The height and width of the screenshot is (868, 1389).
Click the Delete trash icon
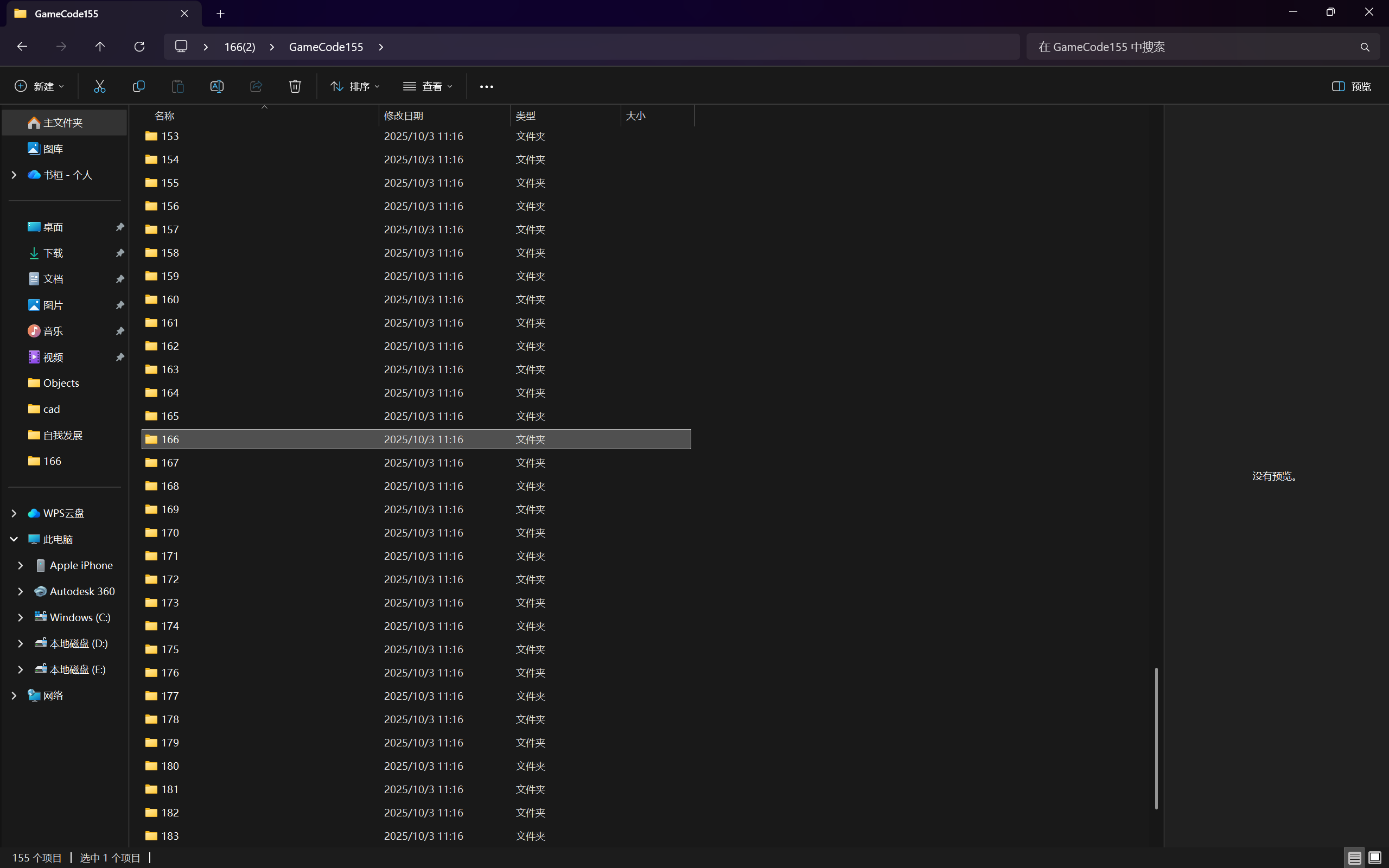295,86
